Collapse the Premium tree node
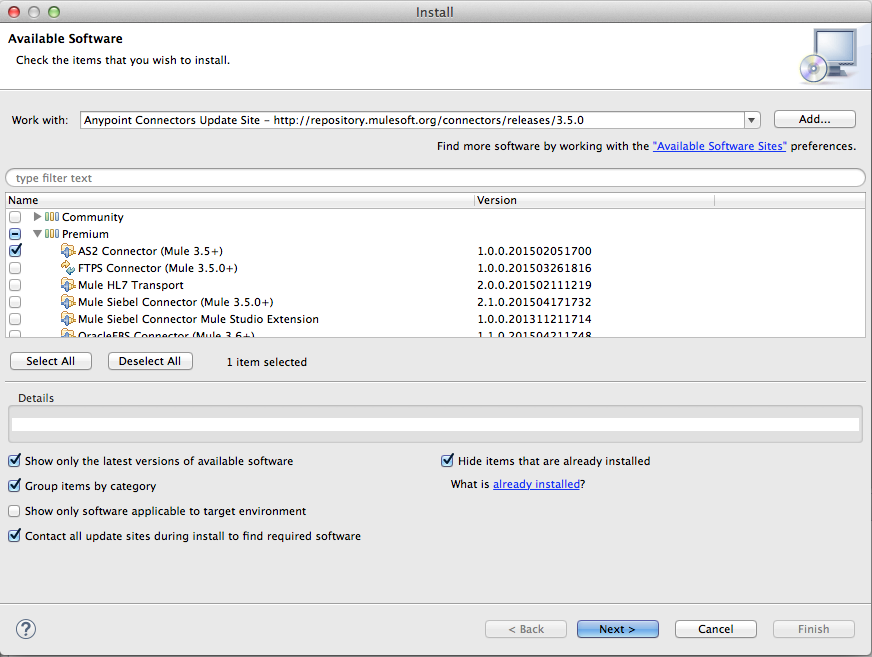 coord(37,233)
